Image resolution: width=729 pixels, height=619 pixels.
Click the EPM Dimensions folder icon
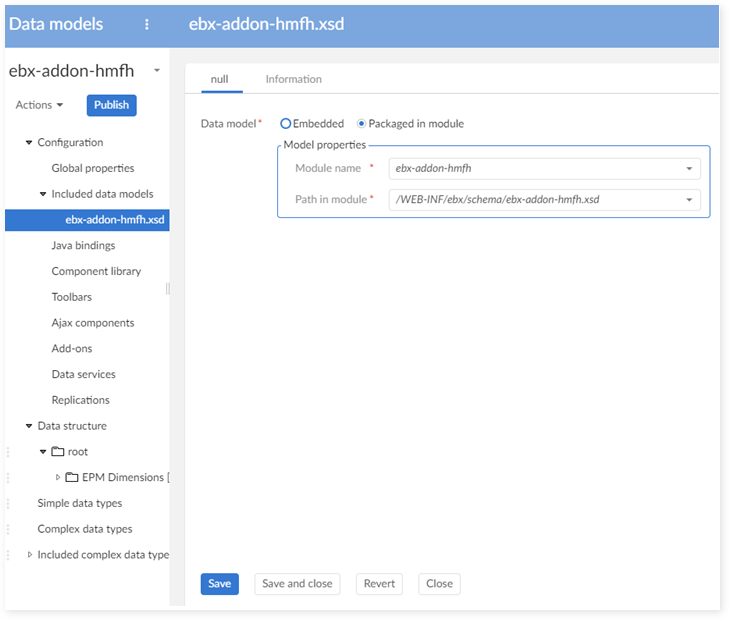72,478
